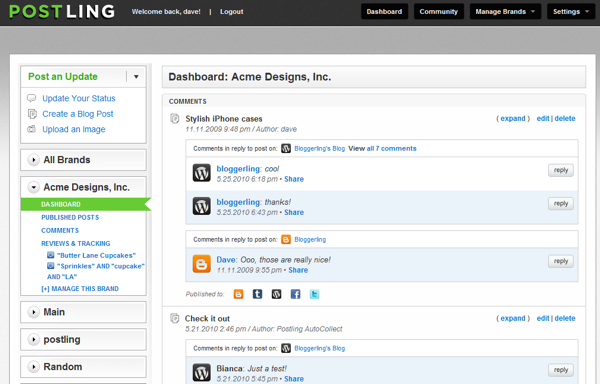600x384 pixels.
Task: Click the Create a Blog Post document icon
Action: point(32,114)
